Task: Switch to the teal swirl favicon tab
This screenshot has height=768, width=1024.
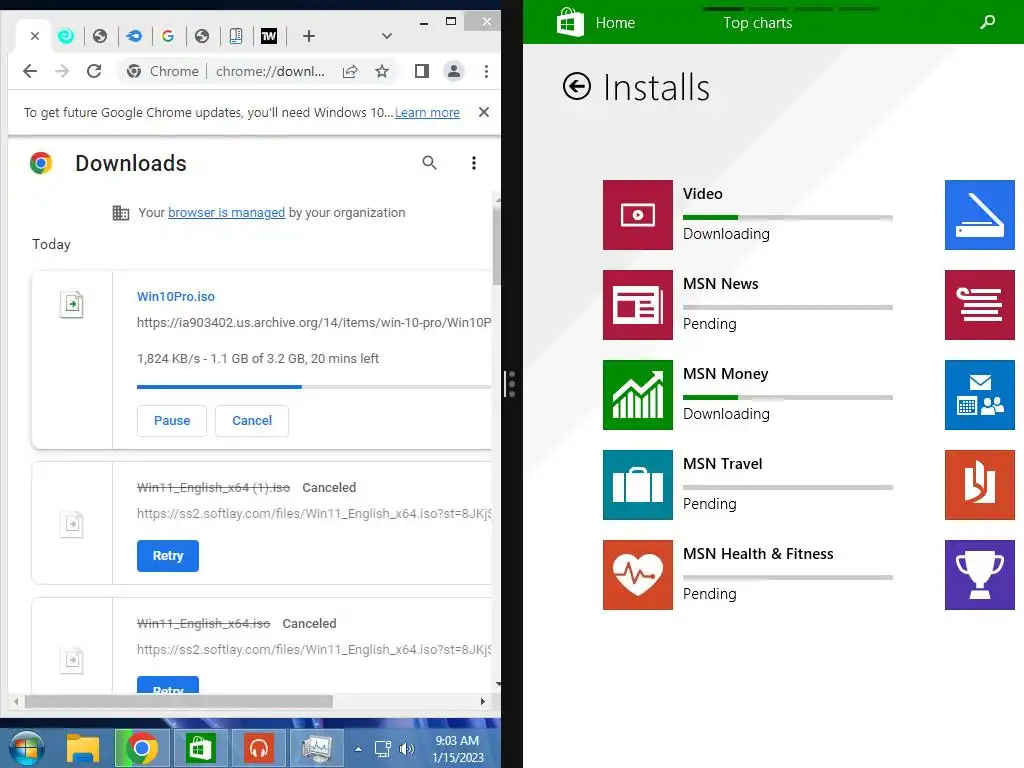Action: pos(66,36)
